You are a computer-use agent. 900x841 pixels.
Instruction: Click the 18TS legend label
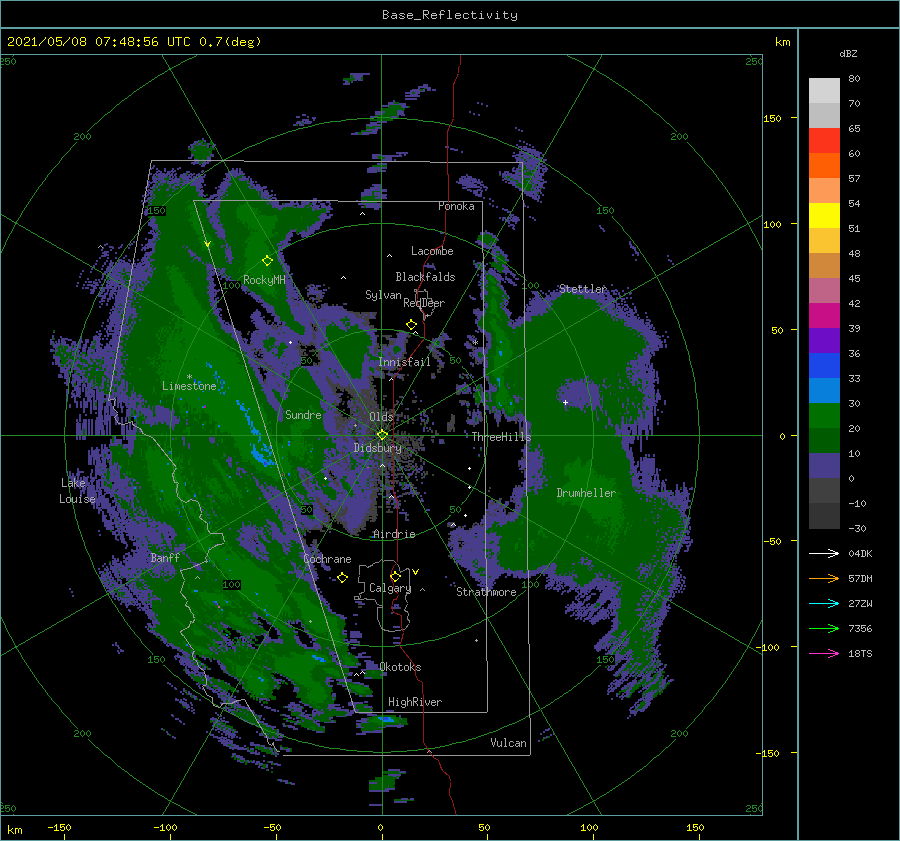click(860, 653)
